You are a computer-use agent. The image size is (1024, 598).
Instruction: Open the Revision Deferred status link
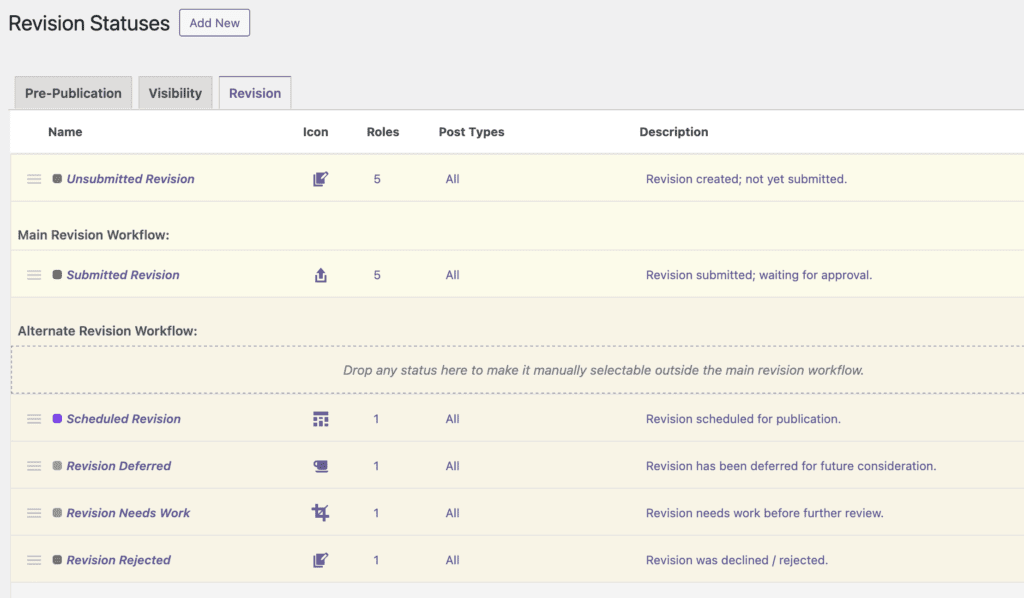(119, 466)
